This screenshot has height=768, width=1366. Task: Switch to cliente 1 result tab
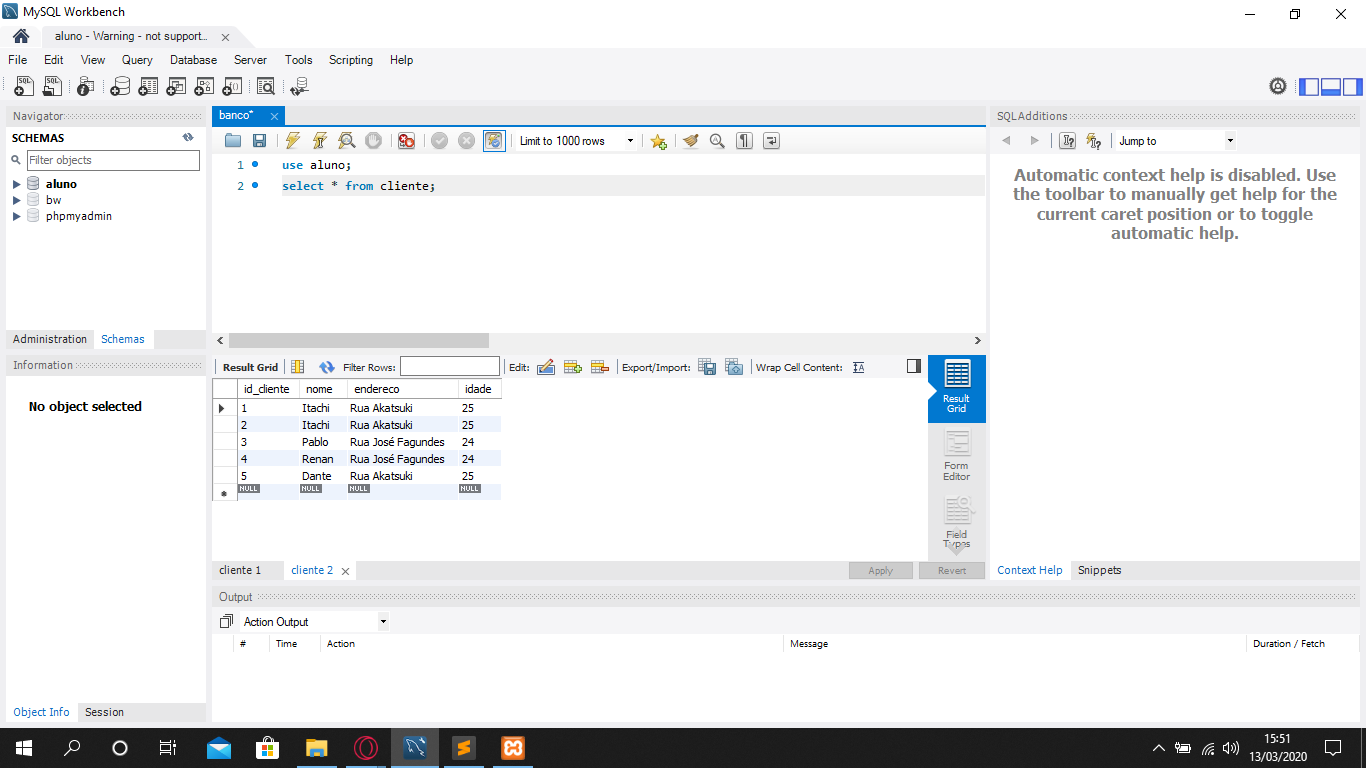240,570
